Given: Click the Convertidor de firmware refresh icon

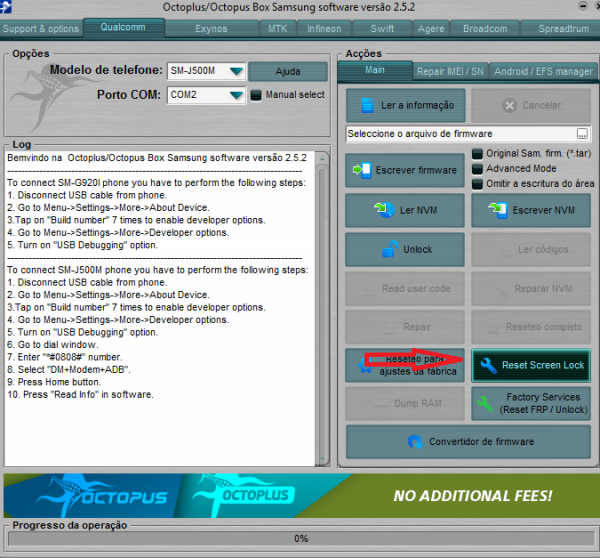Looking at the screenshot, I should 415,442.
